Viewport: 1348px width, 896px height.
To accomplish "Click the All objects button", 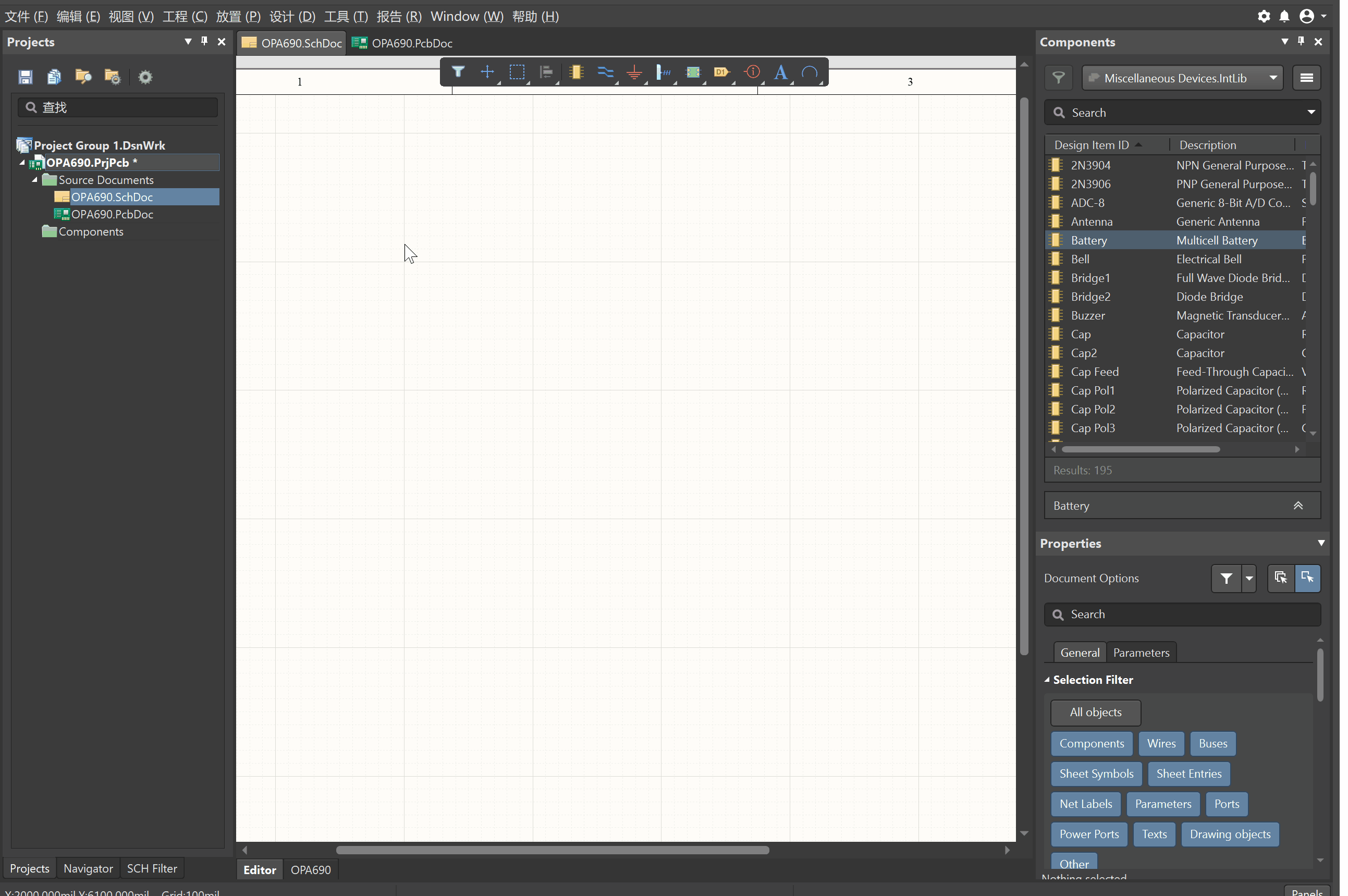I will click(1095, 713).
